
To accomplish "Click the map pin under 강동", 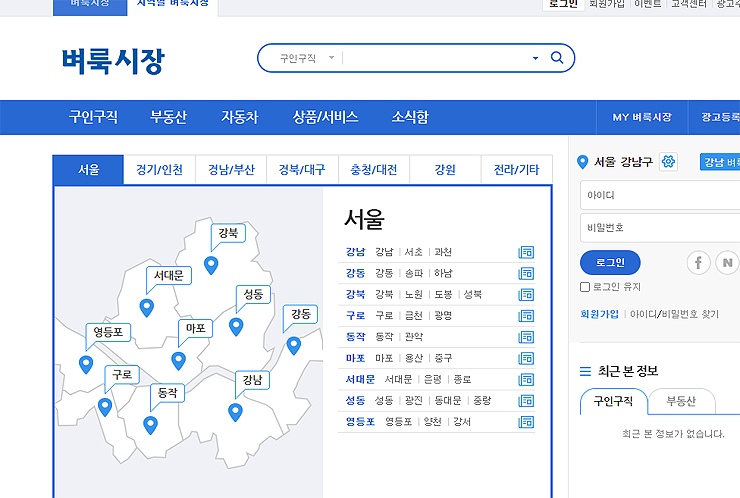I will click(294, 346).
